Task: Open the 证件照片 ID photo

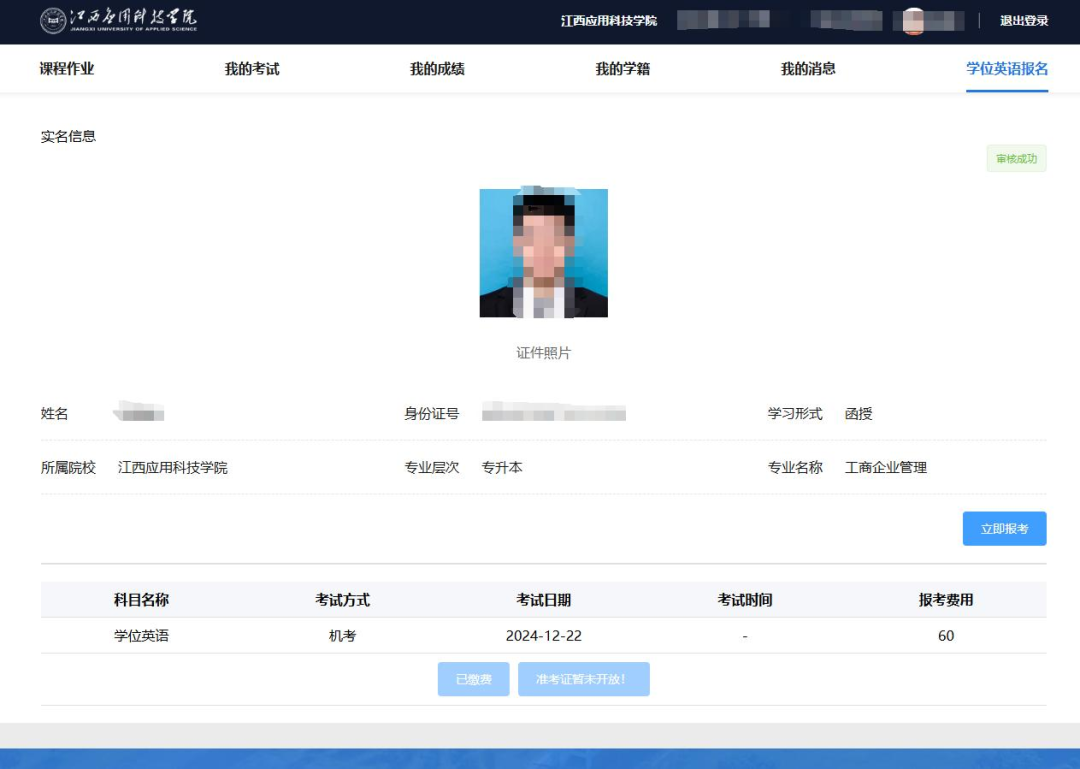Action: point(542,252)
